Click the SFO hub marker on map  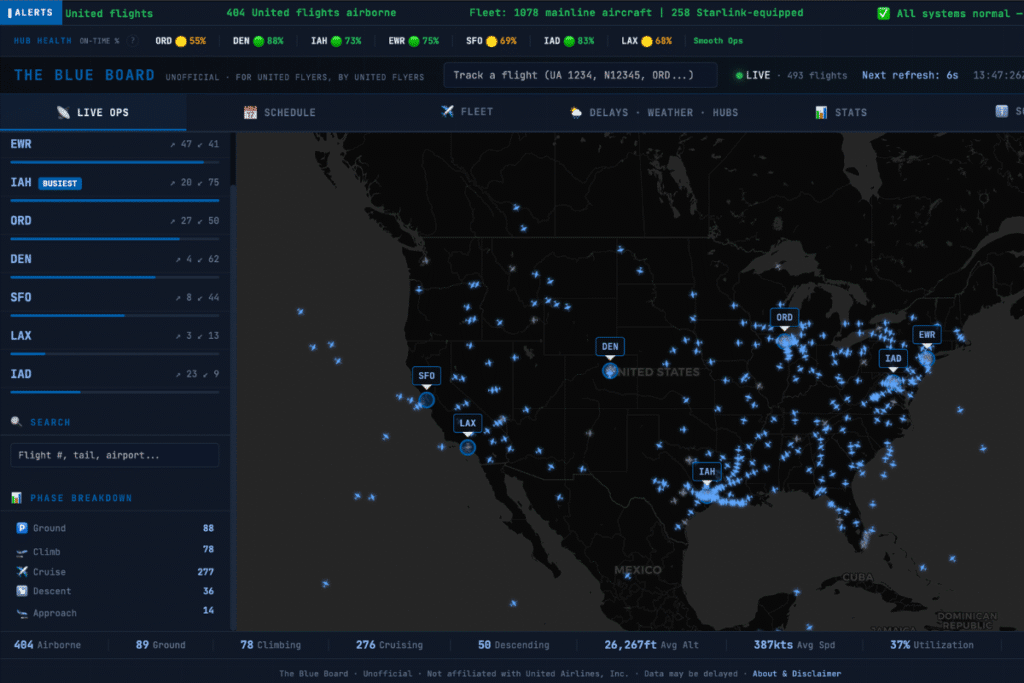427,377
